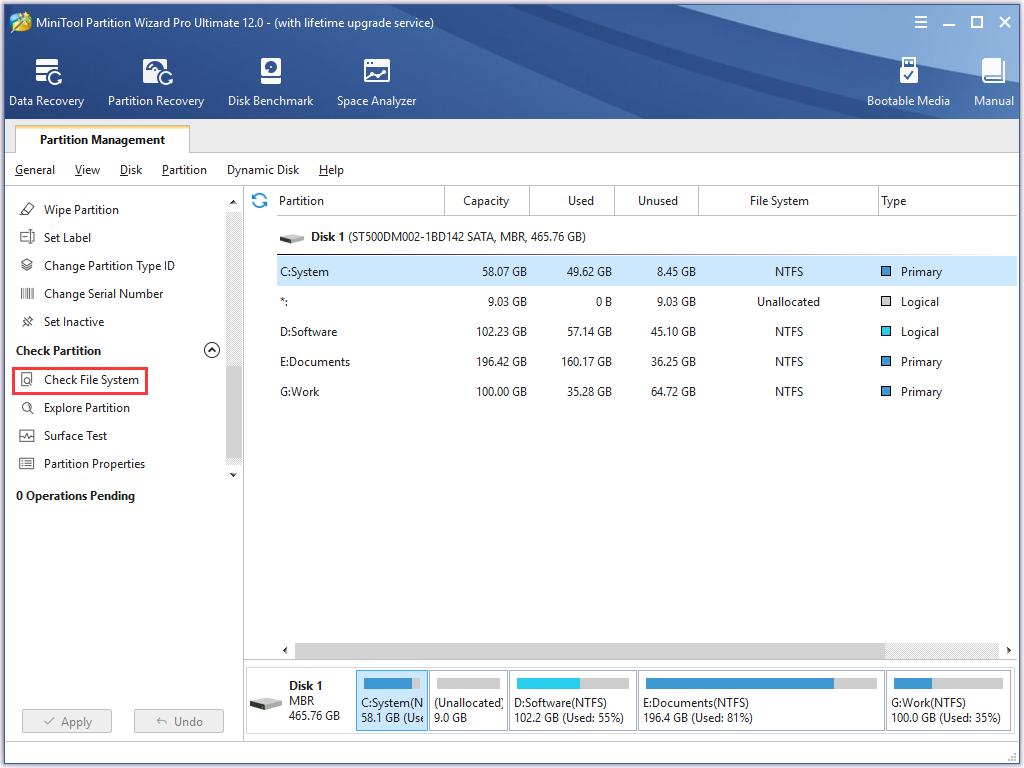Select the G:Work partition row
Image resolution: width=1024 pixels, height=768 pixels.
pos(647,392)
